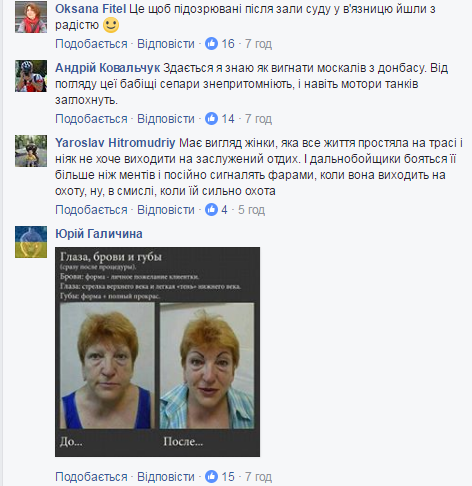472x486 pixels.
Task: Click Oksana Fitel name link
Action: (x=90, y=9)
